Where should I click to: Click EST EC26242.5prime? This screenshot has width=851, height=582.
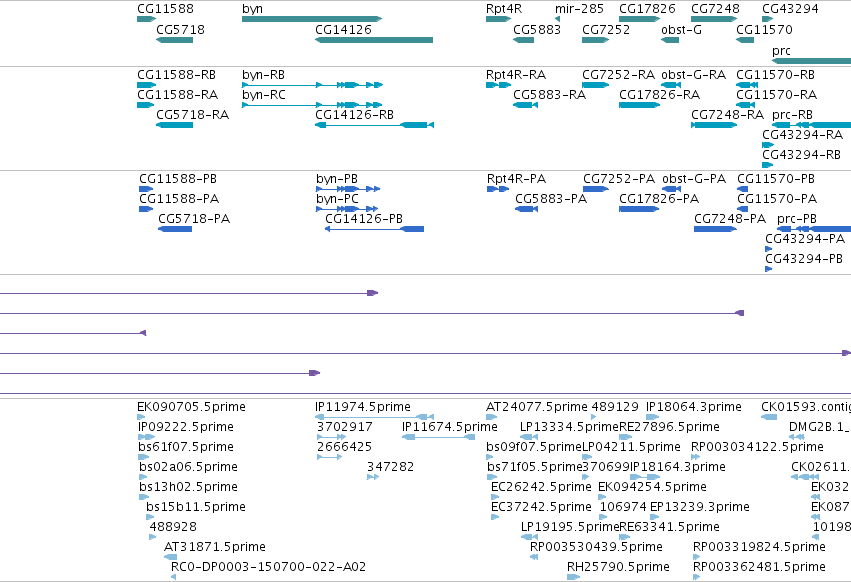coord(541,487)
